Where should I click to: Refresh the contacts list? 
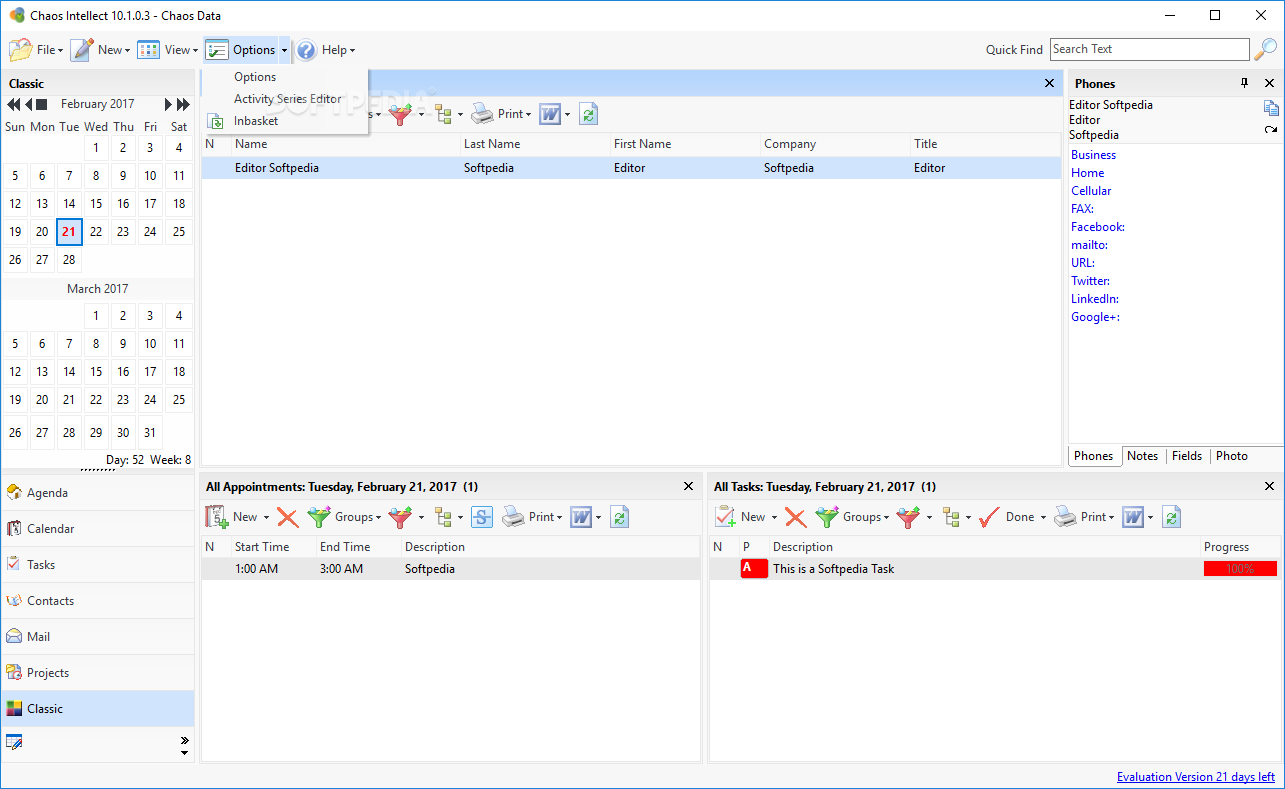coord(589,115)
